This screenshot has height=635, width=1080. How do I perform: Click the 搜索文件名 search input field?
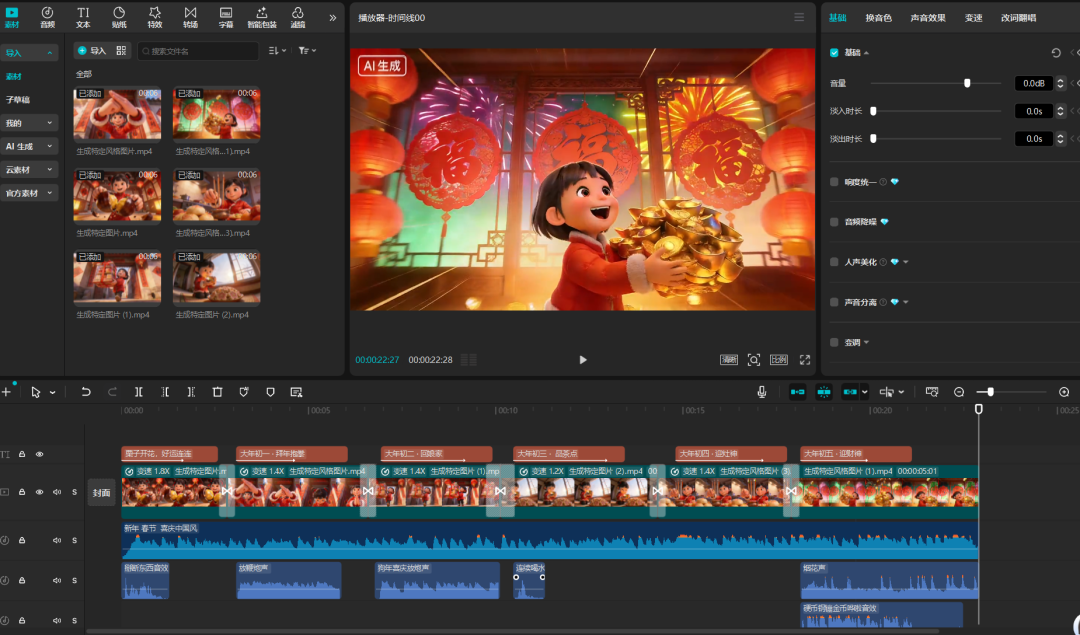200,50
